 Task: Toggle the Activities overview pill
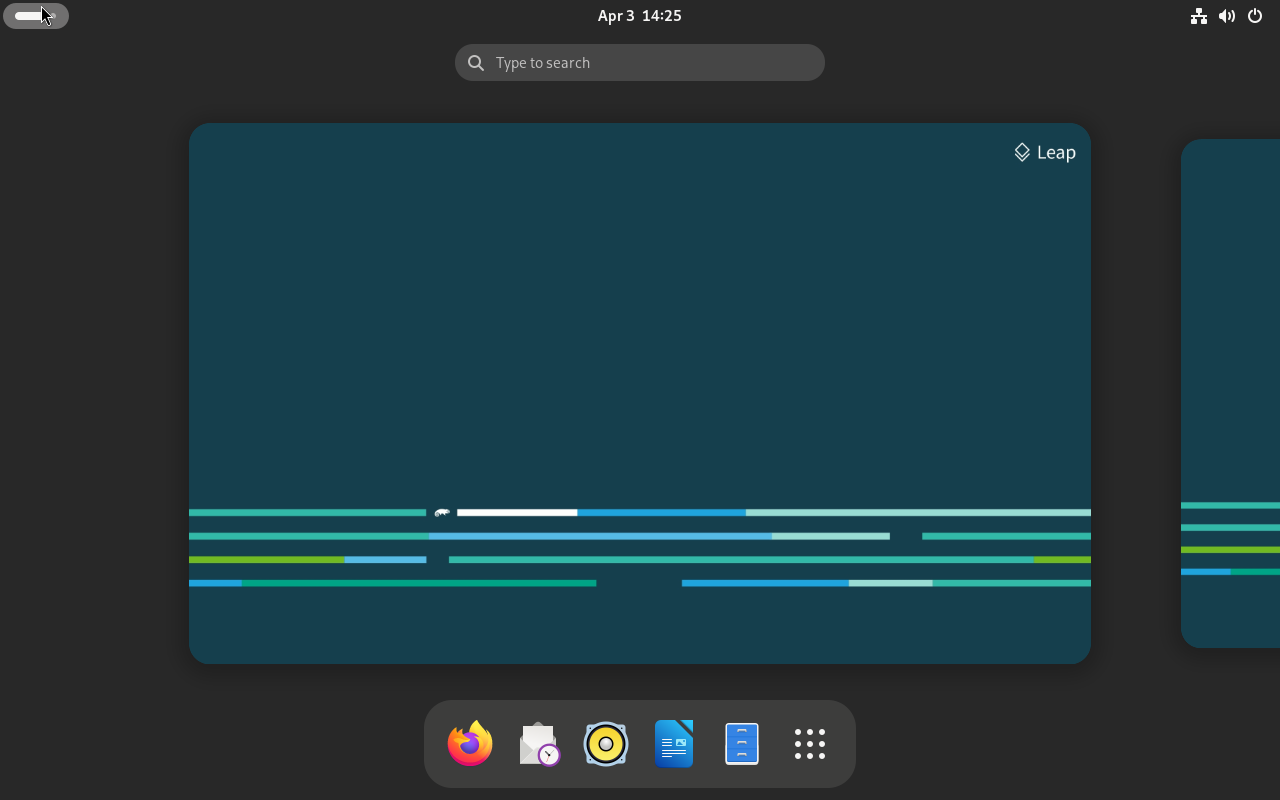point(36,16)
